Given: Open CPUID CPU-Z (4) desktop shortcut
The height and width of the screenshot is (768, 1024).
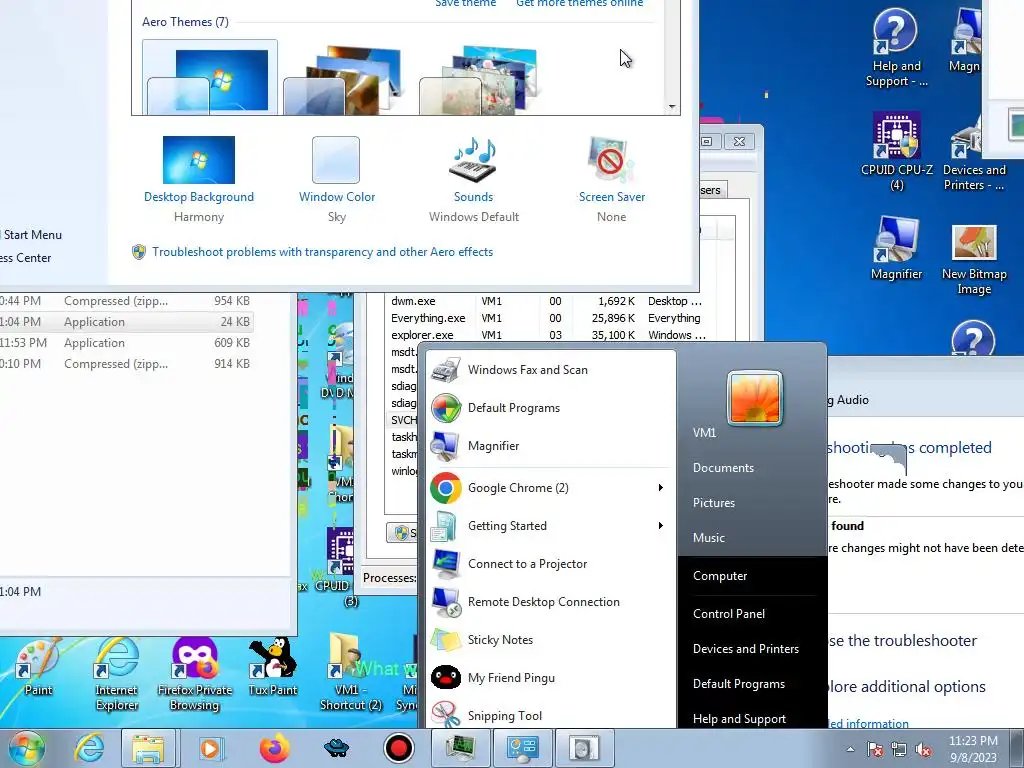Looking at the screenshot, I should pos(896,152).
